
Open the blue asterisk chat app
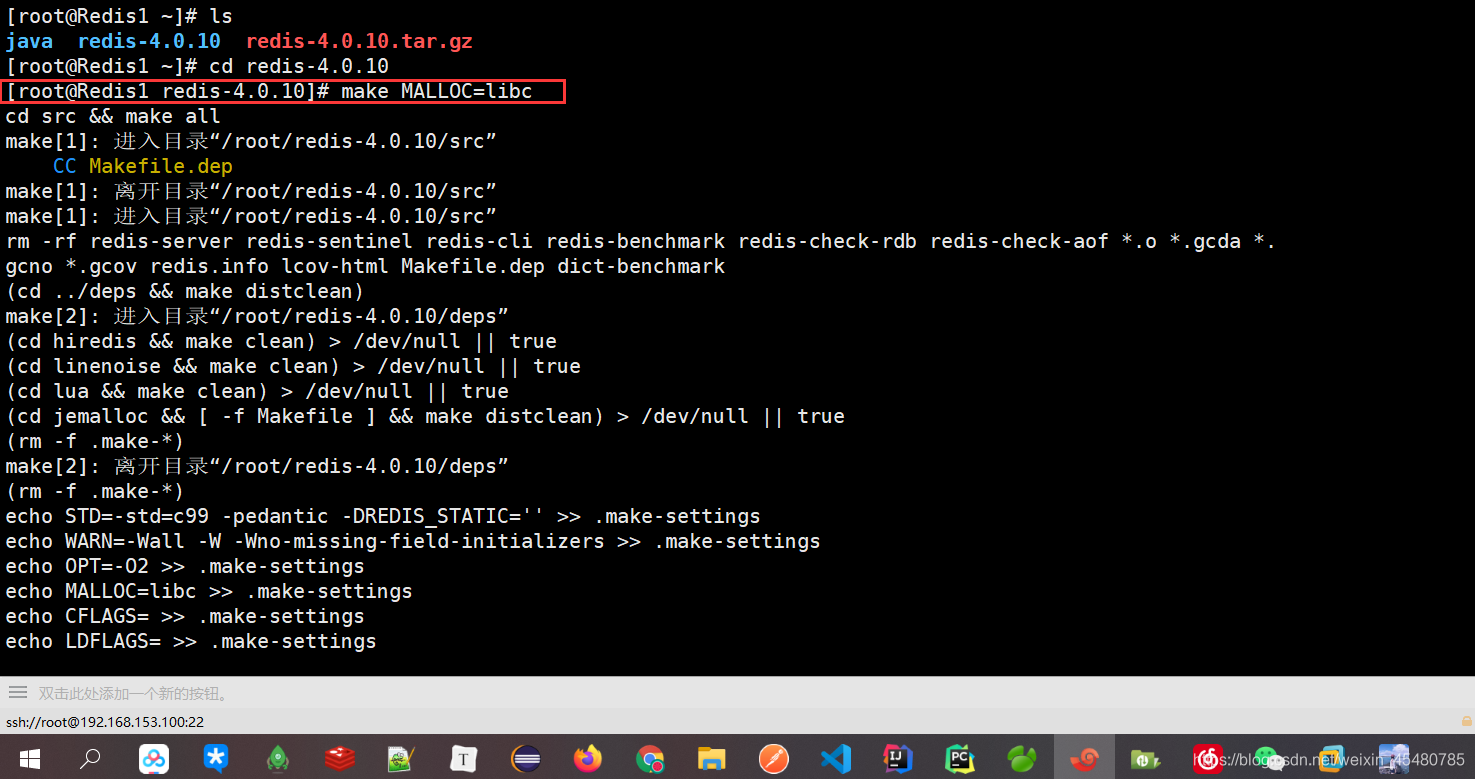[x=215, y=759]
